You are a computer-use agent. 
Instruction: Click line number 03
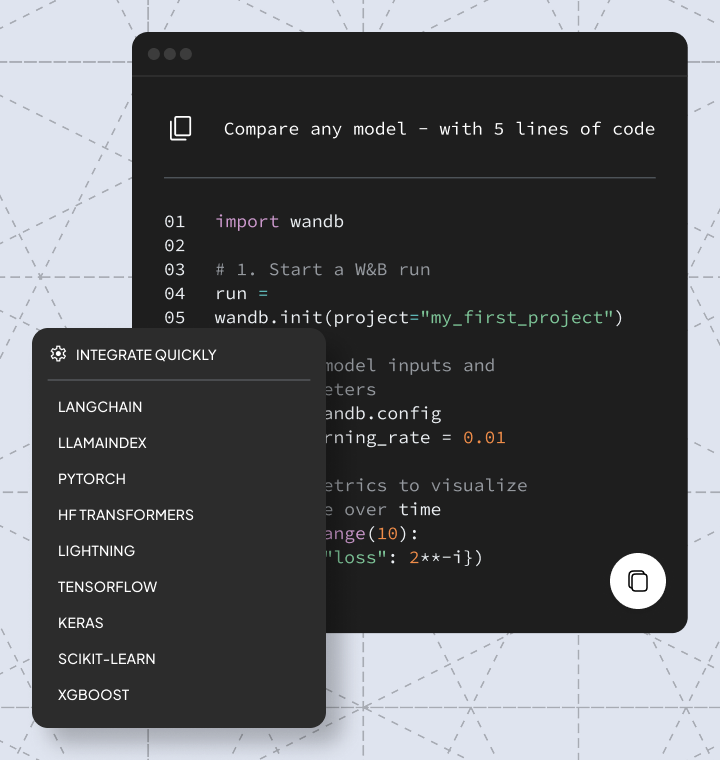(x=175, y=269)
